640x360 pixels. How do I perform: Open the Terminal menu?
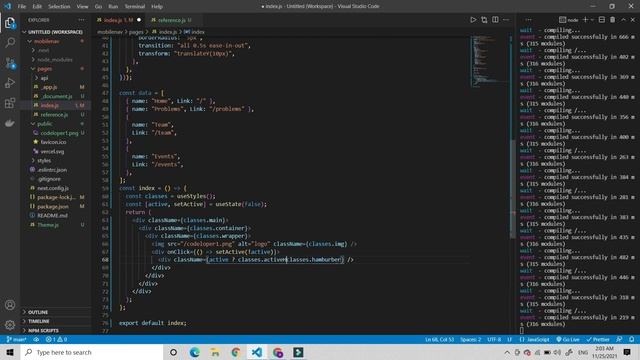pos(135,7)
